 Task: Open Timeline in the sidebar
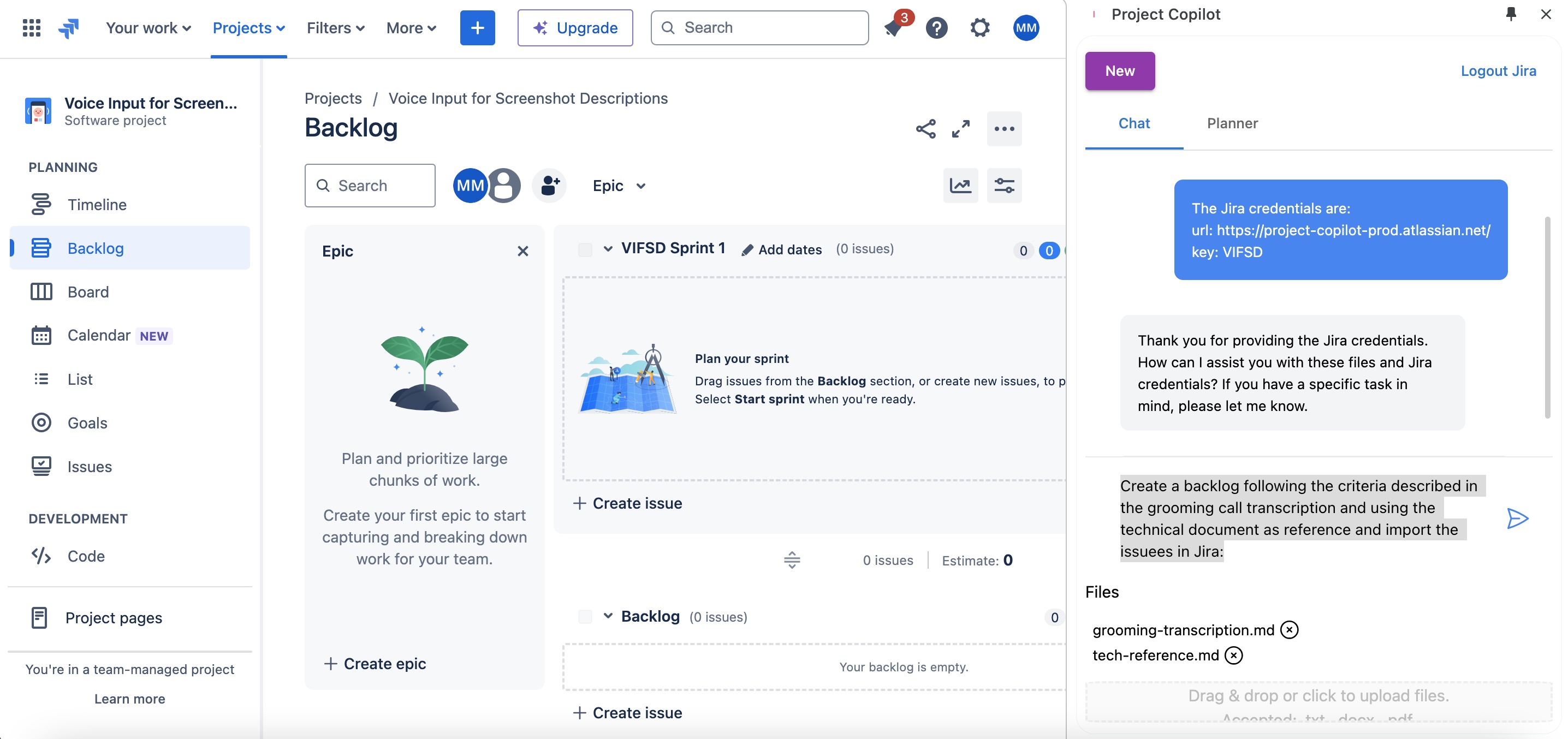click(x=129, y=204)
